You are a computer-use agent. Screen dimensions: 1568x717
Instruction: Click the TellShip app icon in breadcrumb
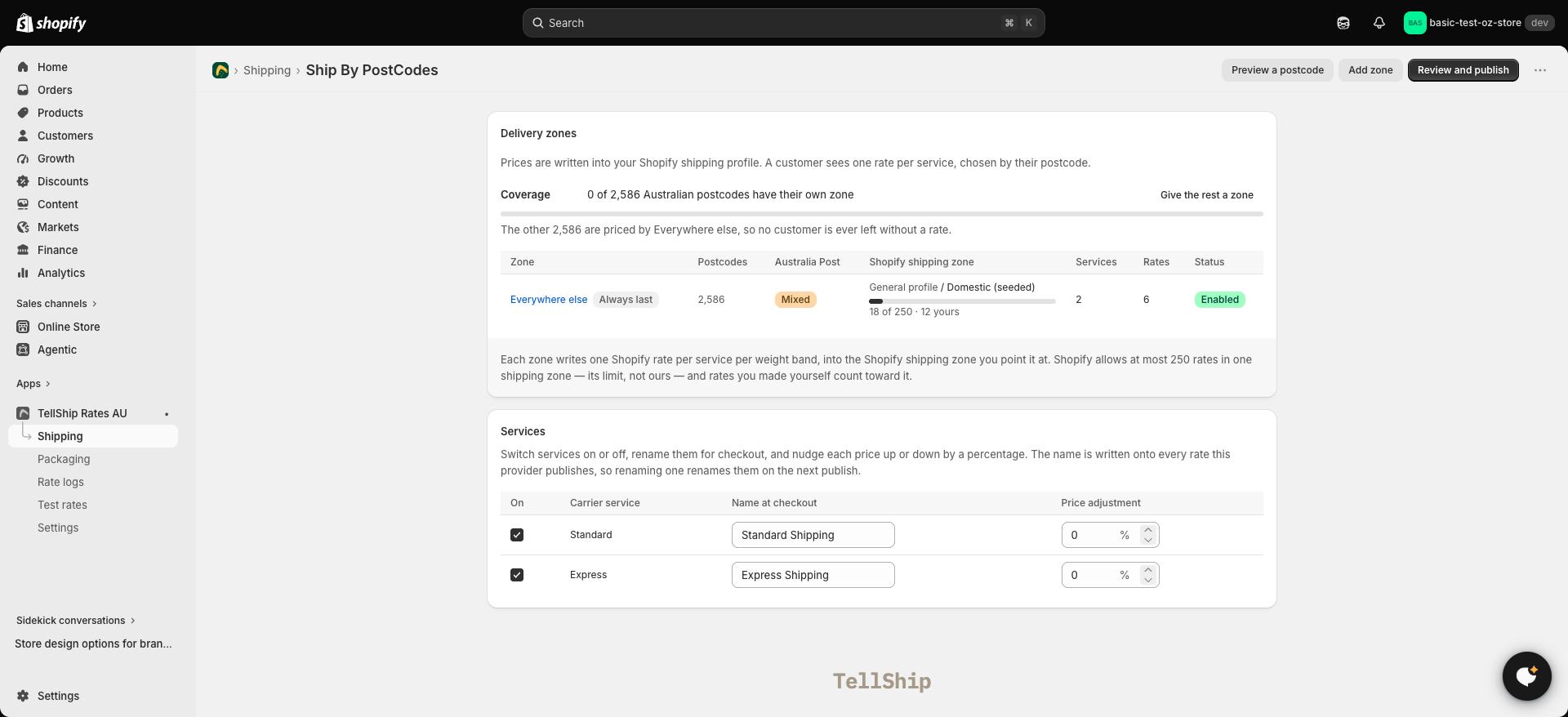point(220,70)
